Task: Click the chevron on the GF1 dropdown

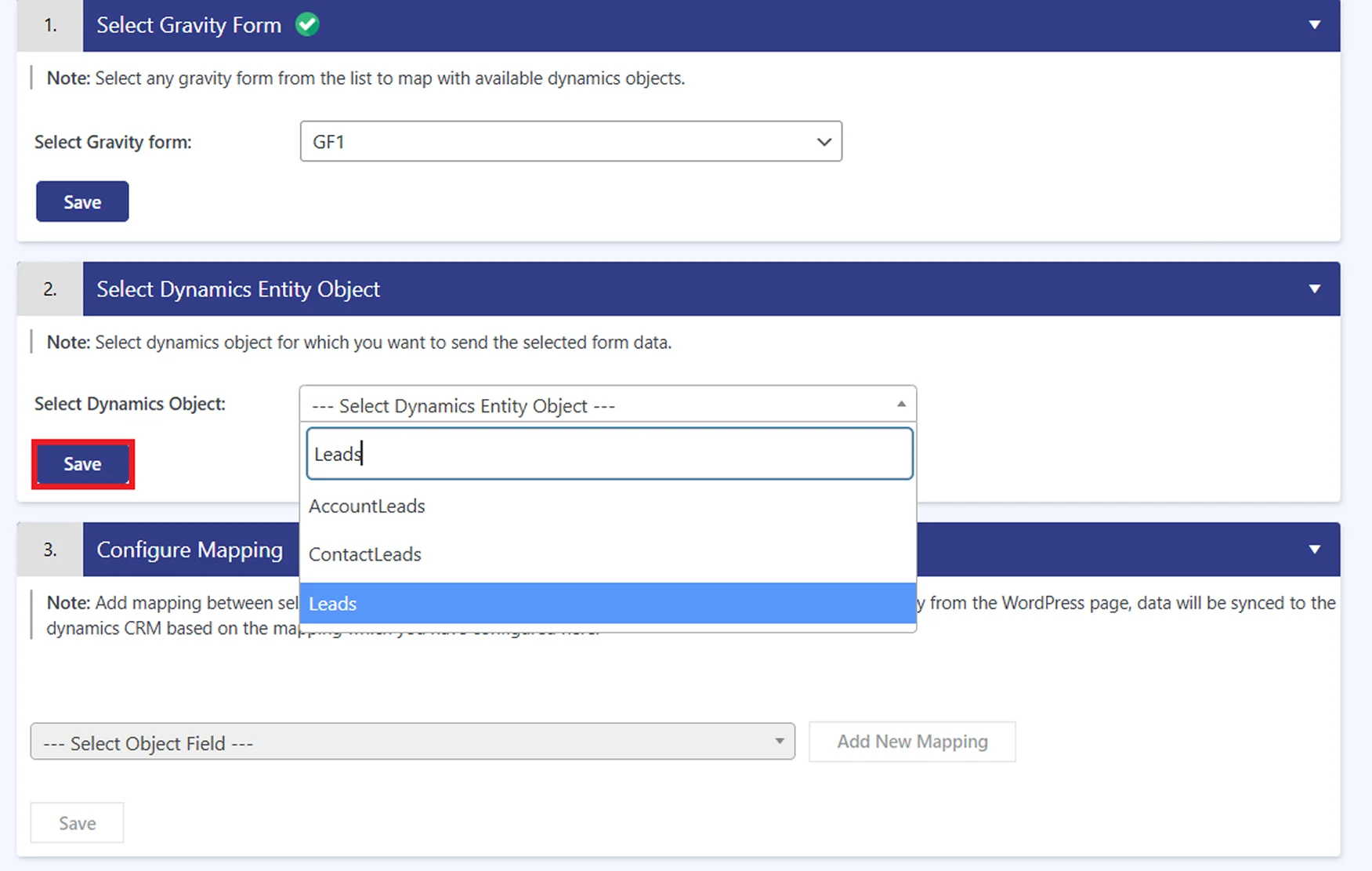Action: pyautogui.click(x=824, y=142)
